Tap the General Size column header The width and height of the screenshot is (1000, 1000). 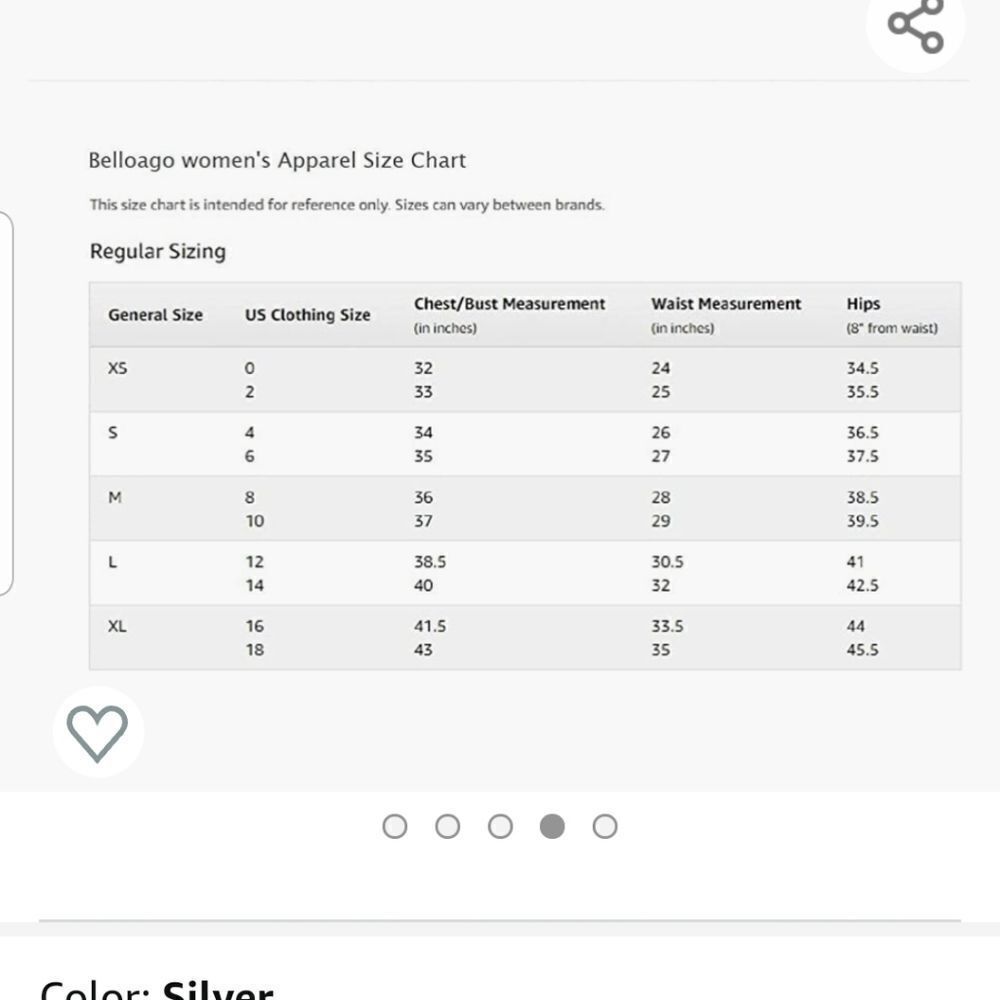(x=155, y=315)
